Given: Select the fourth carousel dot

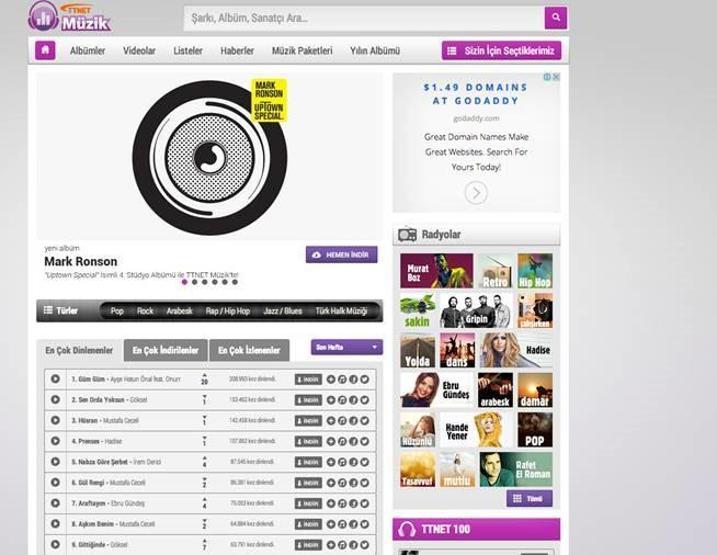Looking at the screenshot, I should tap(214, 282).
